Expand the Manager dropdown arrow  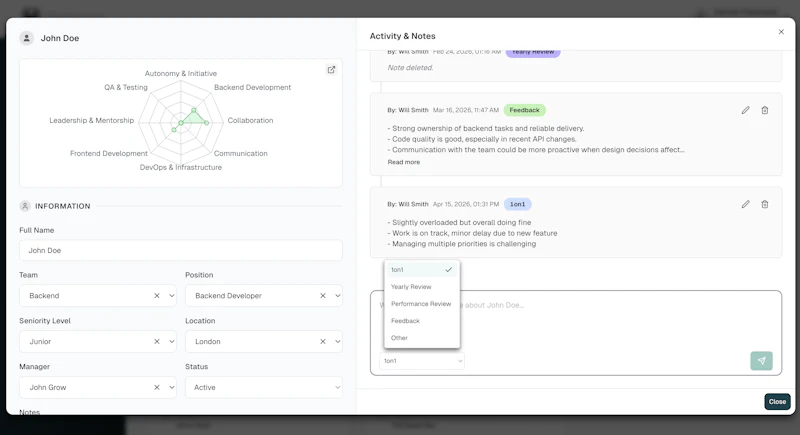coord(171,388)
